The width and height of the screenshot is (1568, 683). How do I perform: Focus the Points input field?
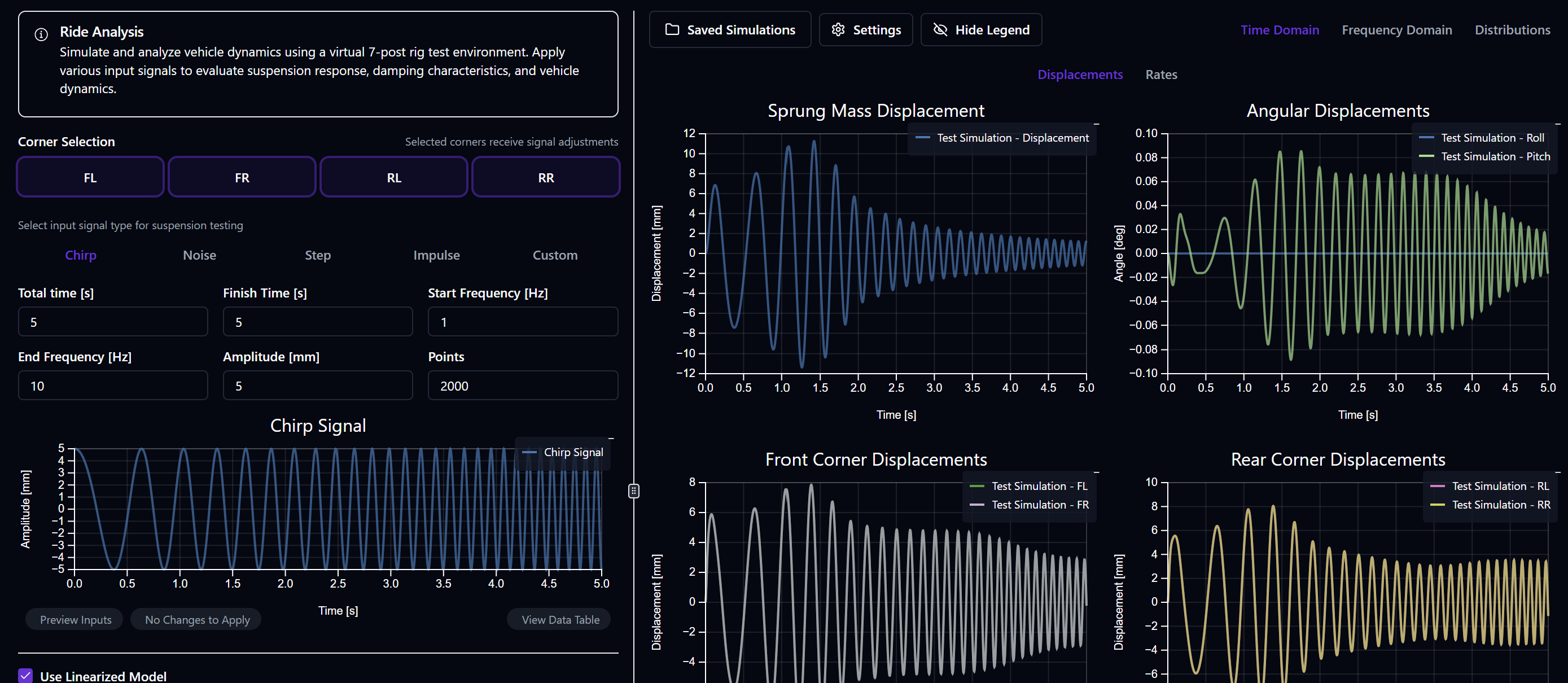pyautogui.click(x=522, y=386)
